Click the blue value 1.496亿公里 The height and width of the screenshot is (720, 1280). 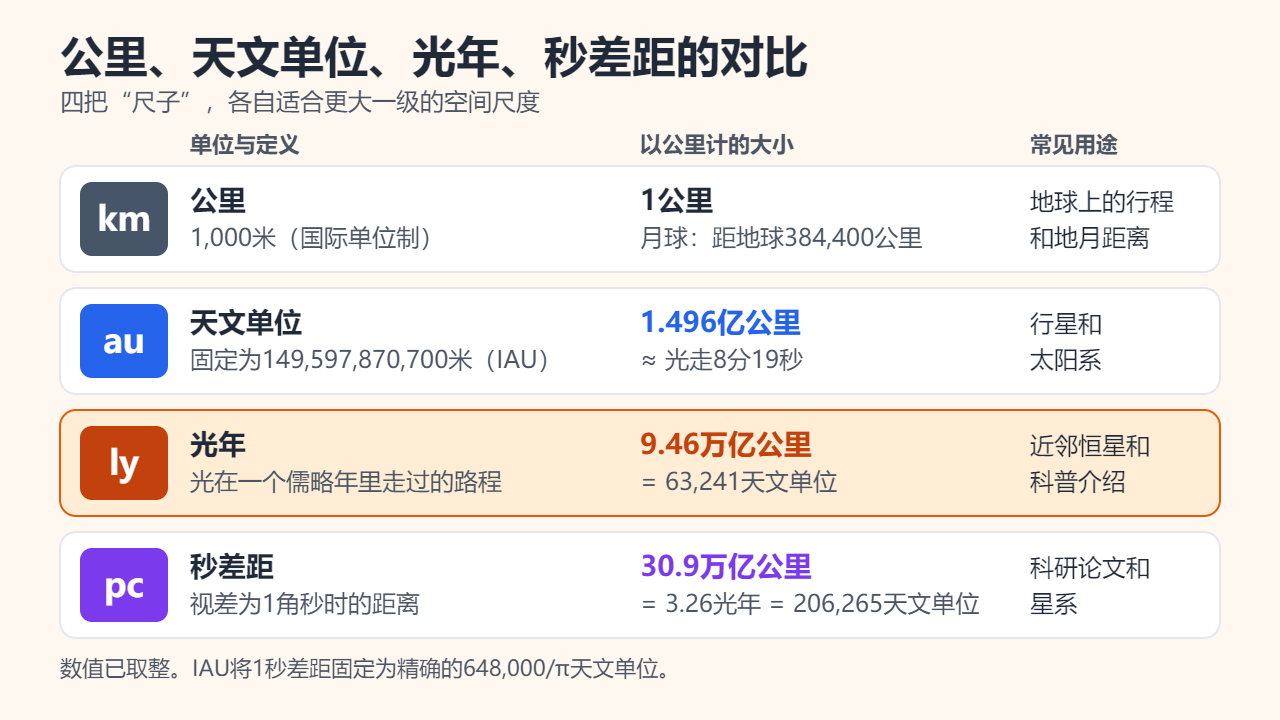pyautogui.click(x=721, y=323)
